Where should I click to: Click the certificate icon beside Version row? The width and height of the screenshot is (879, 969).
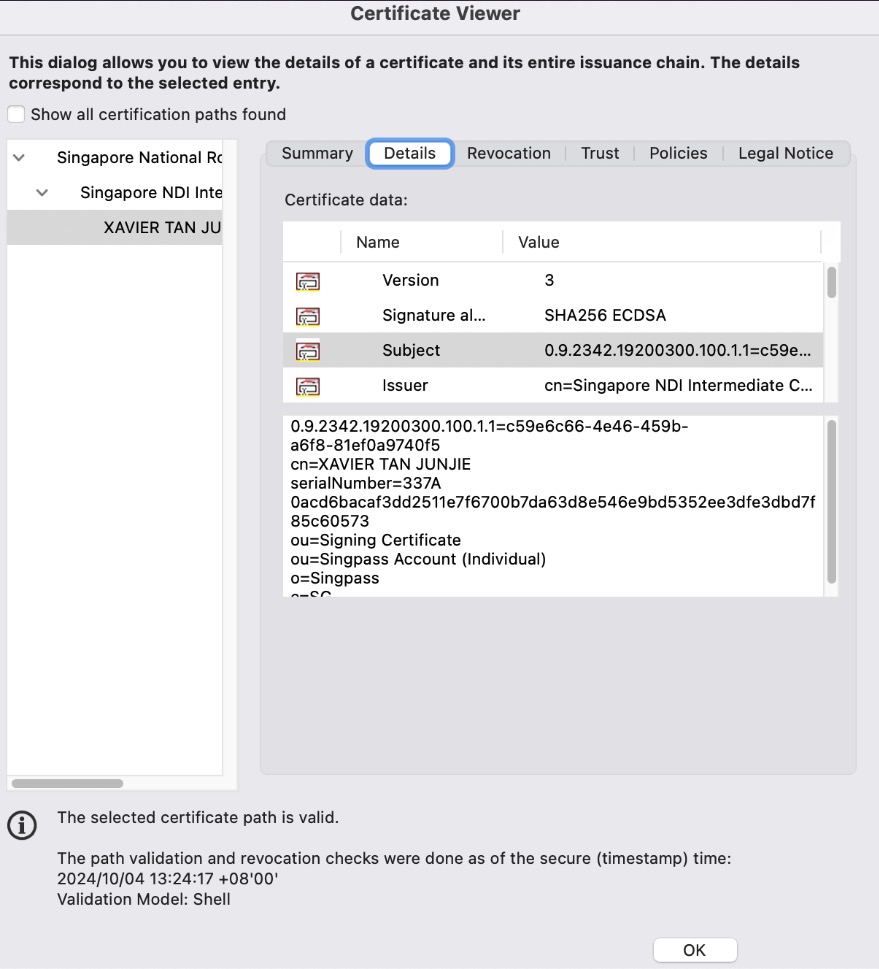(x=308, y=281)
